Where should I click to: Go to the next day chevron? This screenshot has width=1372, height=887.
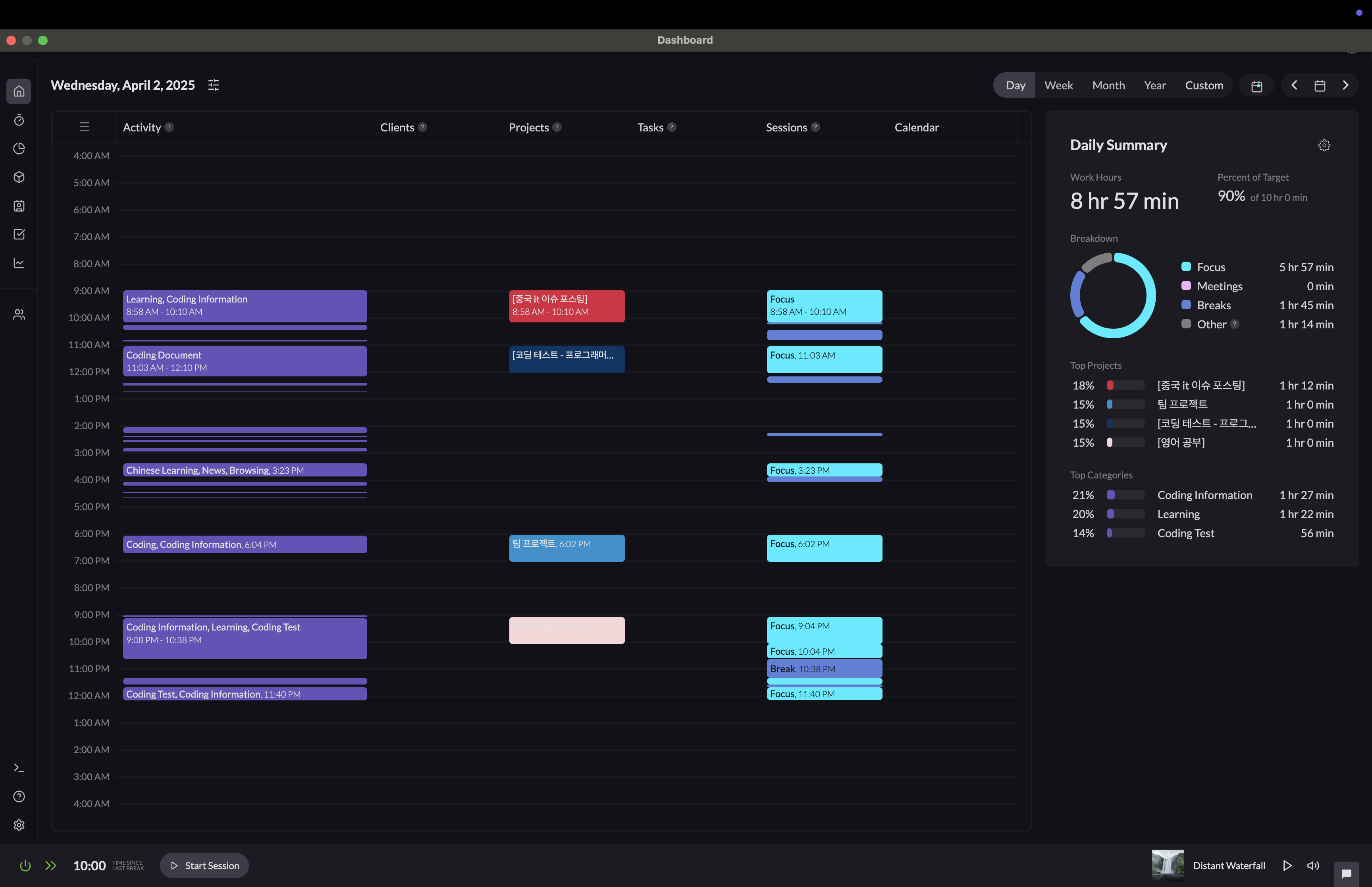[x=1345, y=85]
